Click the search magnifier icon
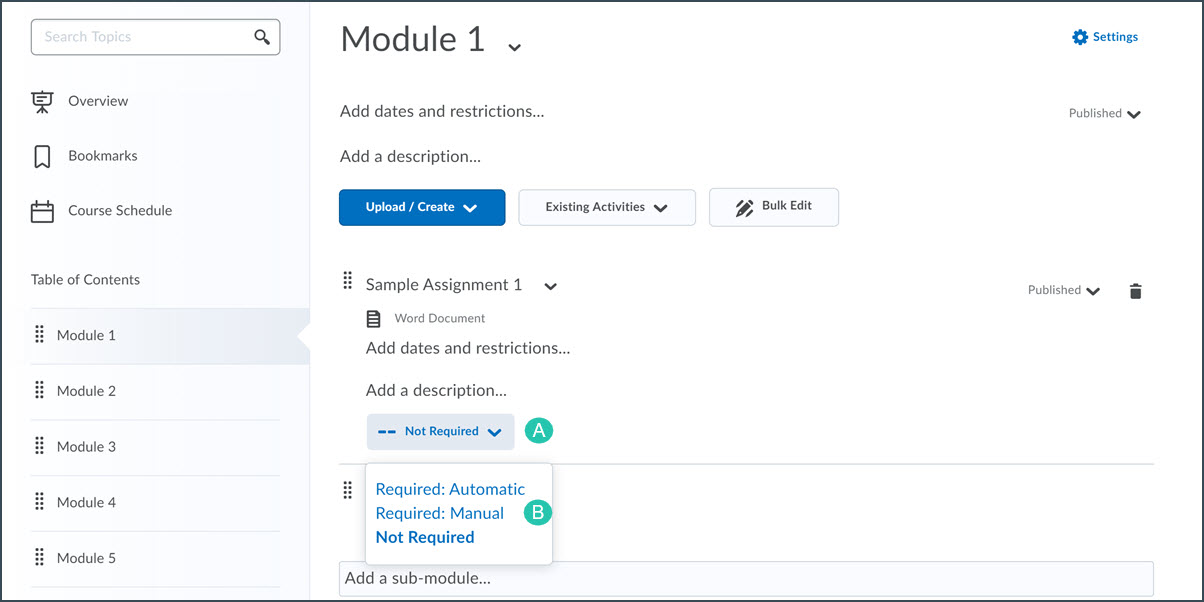Image resolution: width=1204 pixels, height=602 pixels. pos(262,37)
